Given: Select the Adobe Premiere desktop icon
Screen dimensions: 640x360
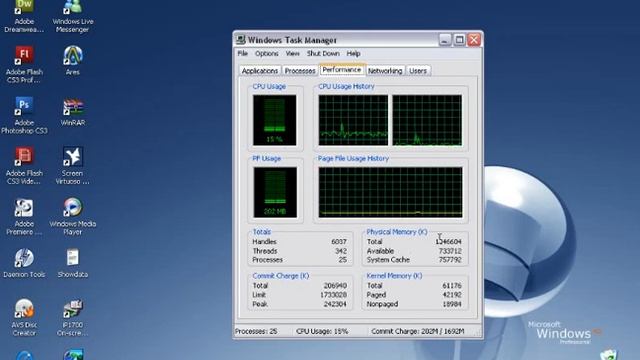Looking at the screenshot, I should (24, 217).
